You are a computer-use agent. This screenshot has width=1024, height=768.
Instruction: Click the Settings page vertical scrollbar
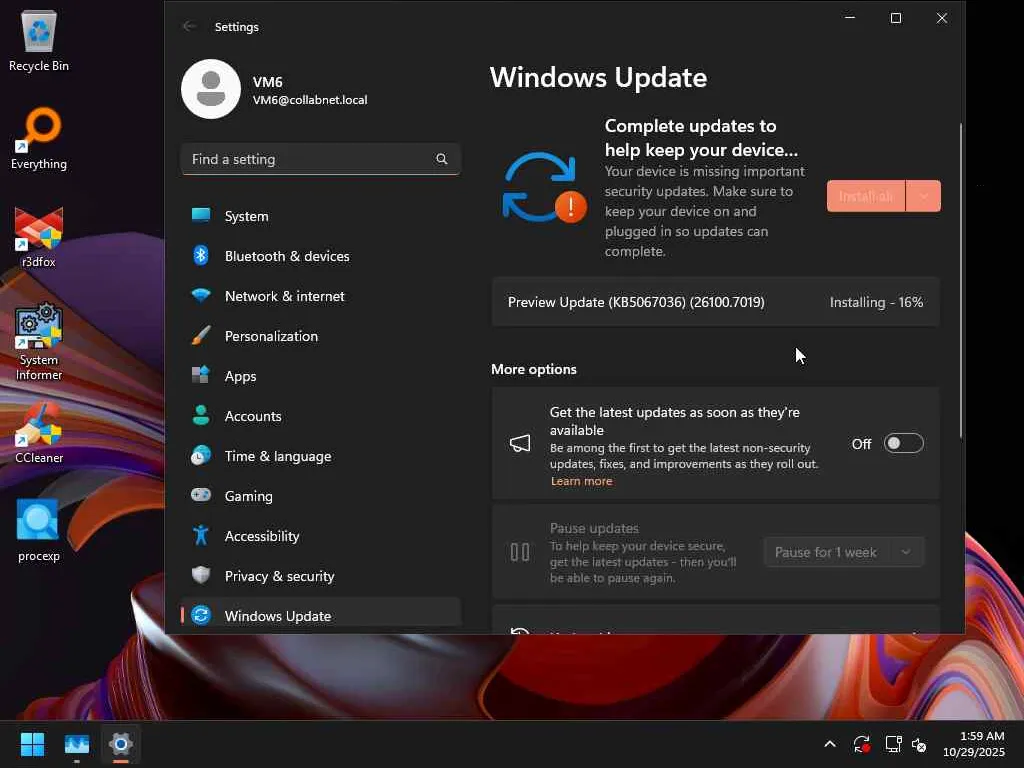click(961, 281)
